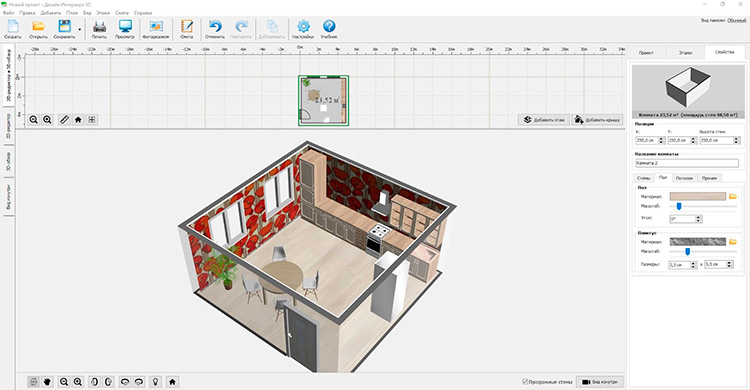Select the ruler measure tool in plan

pyautogui.click(x=64, y=120)
